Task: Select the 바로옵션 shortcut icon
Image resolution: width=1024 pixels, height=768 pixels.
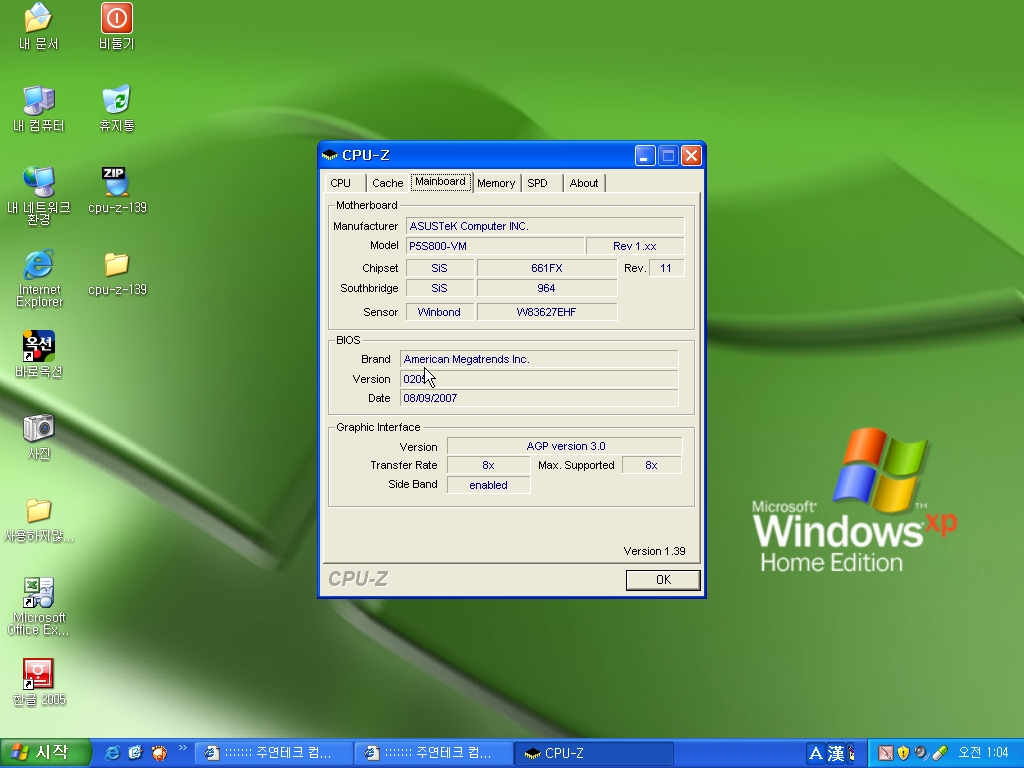Action: [39, 355]
